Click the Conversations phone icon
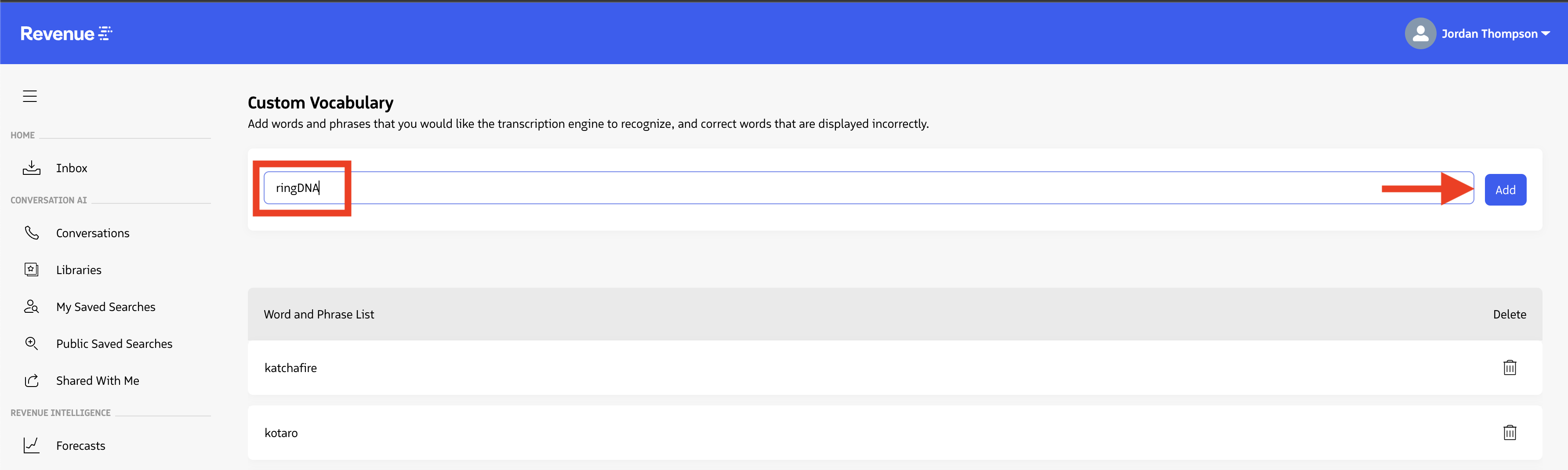The height and width of the screenshot is (470, 1568). 32,233
